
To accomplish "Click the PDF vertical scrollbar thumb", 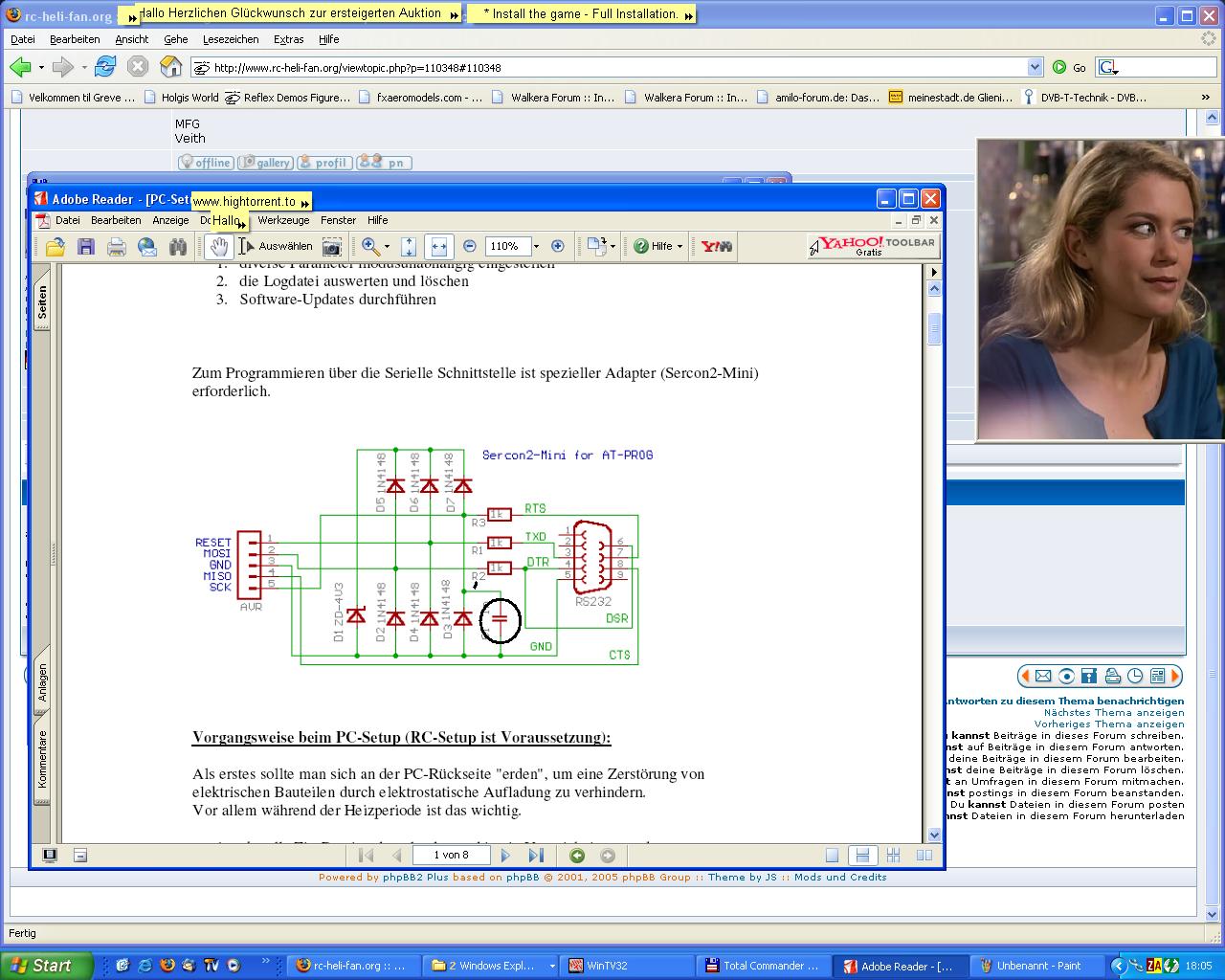I will 934,327.
